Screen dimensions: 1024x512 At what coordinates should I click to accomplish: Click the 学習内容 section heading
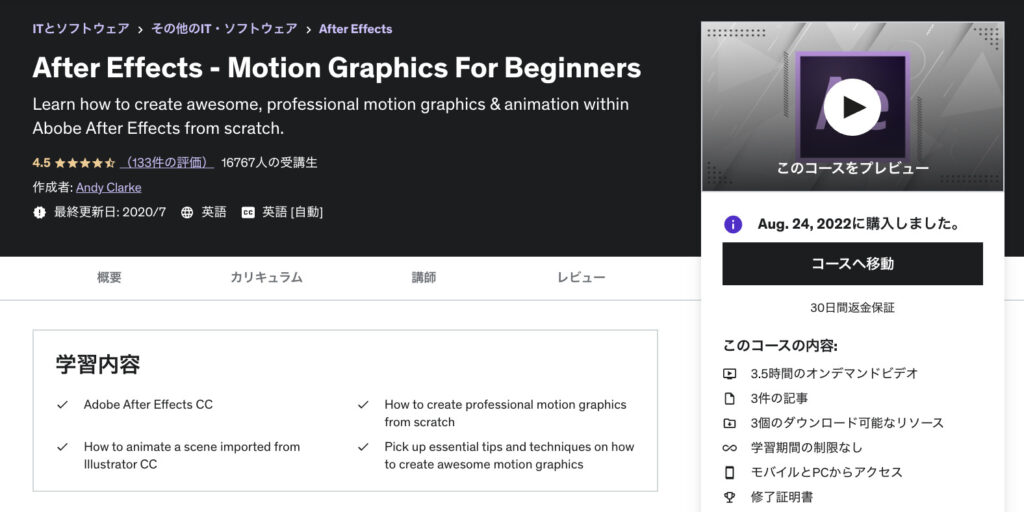[98, 364]
